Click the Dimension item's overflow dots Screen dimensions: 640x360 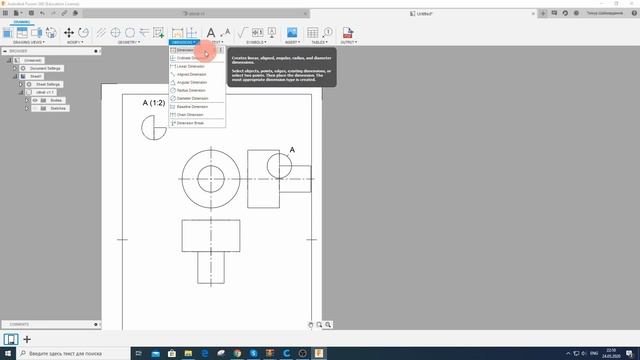click(x=221, y=50)
